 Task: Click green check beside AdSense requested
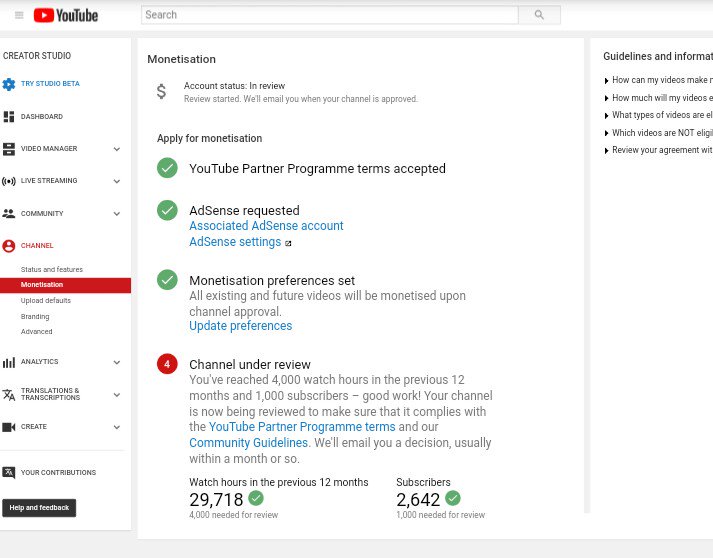click(x=167, y=210)
